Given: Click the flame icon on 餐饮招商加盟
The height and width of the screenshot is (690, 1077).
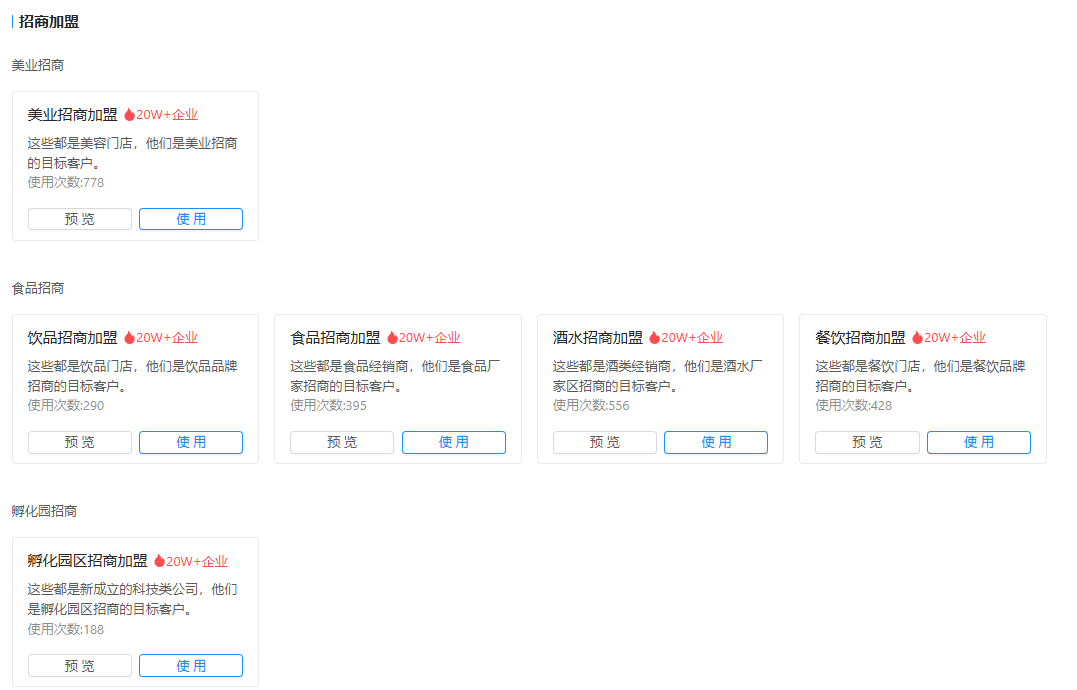Looking at the screenshot, I should [x=917, y=338].
